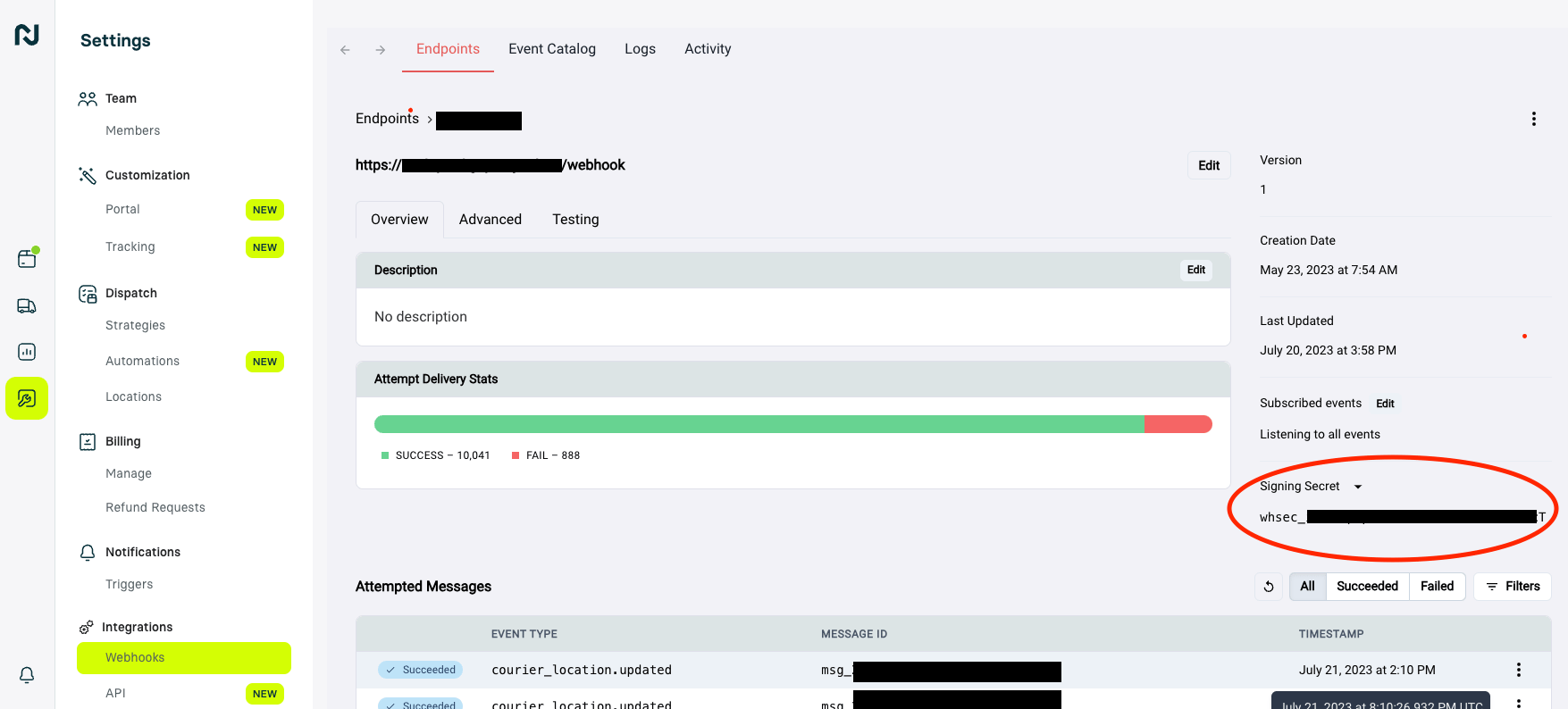The width and height of the screenshot is (1568, 709).
Task: Go back to Endpoints breadcrumb
Action: [387, 119]
